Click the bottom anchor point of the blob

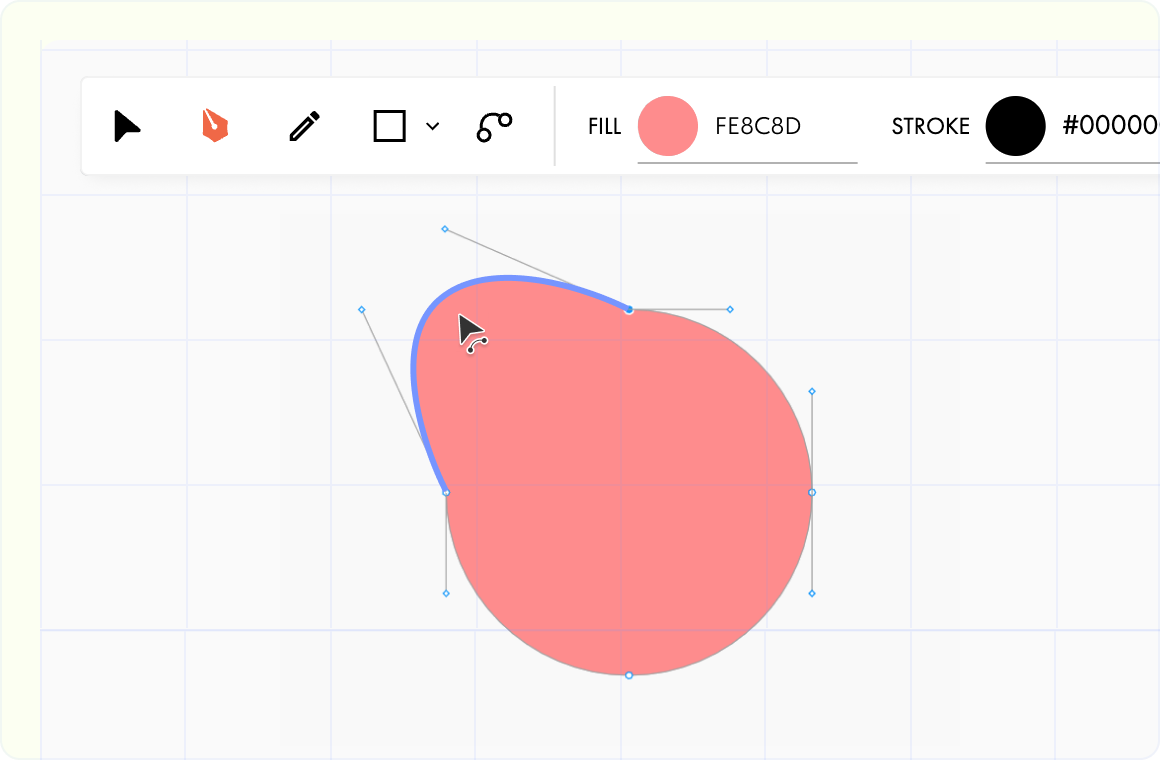pos(629,675)
